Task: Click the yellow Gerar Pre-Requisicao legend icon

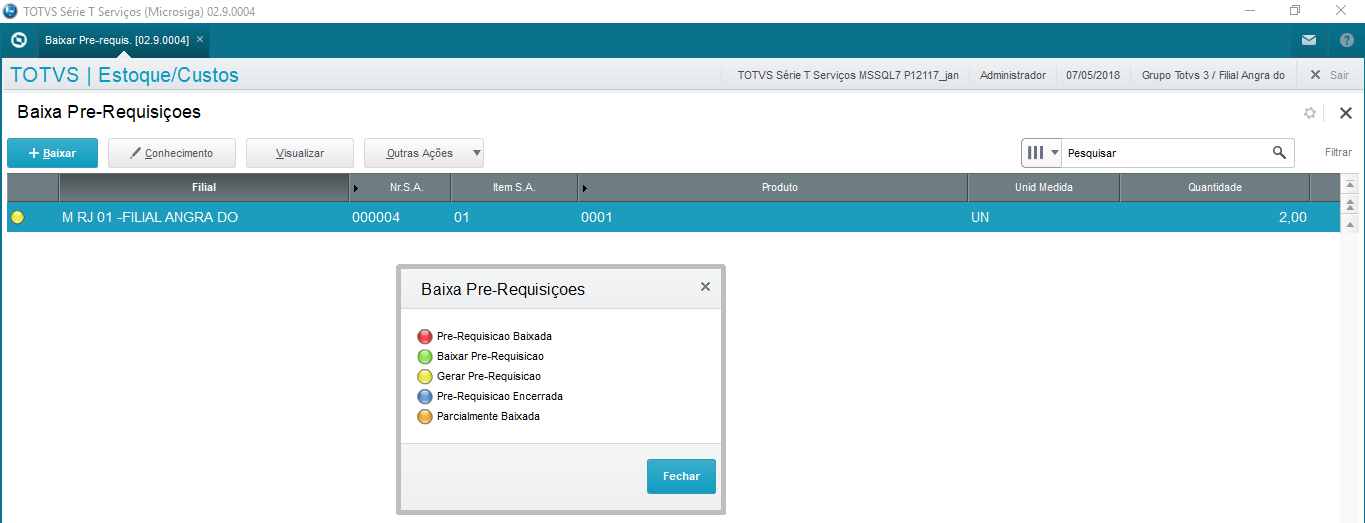Action: (x=425, y=377)
